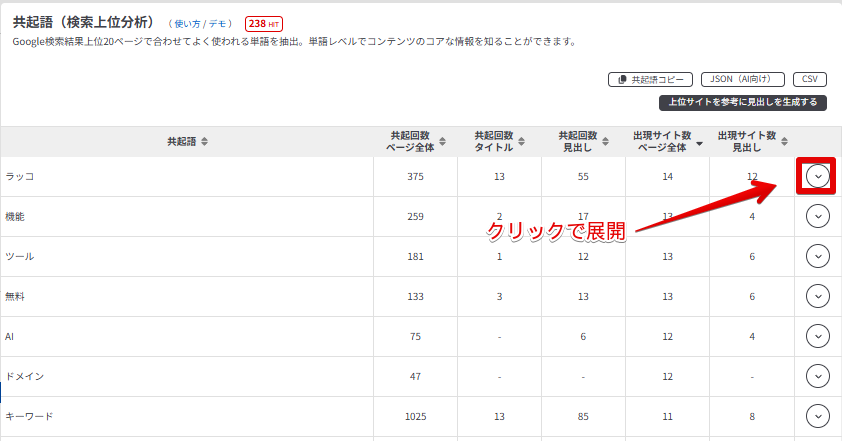Open the 使い方 link
Screen dimensions: 842x441
(187, 23)
